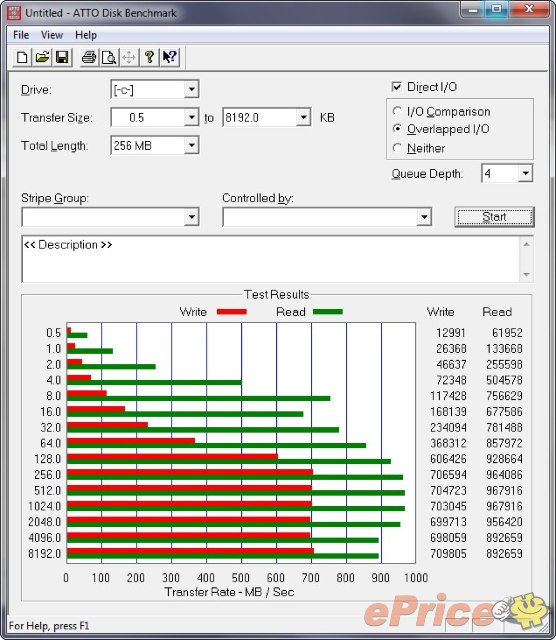This screenshot has width=556, height=640.
Task: Click the write value 606426
Action: coord(448,459)
